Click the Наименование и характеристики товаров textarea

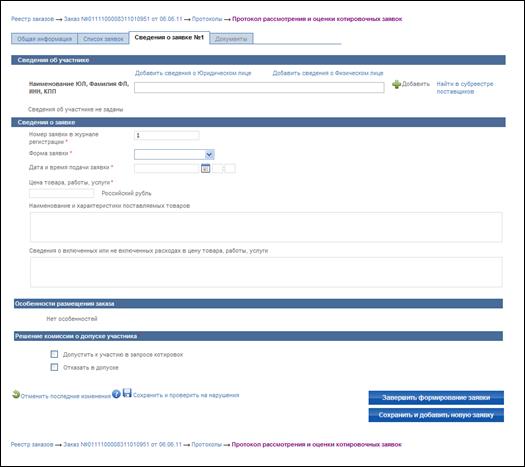266,227
